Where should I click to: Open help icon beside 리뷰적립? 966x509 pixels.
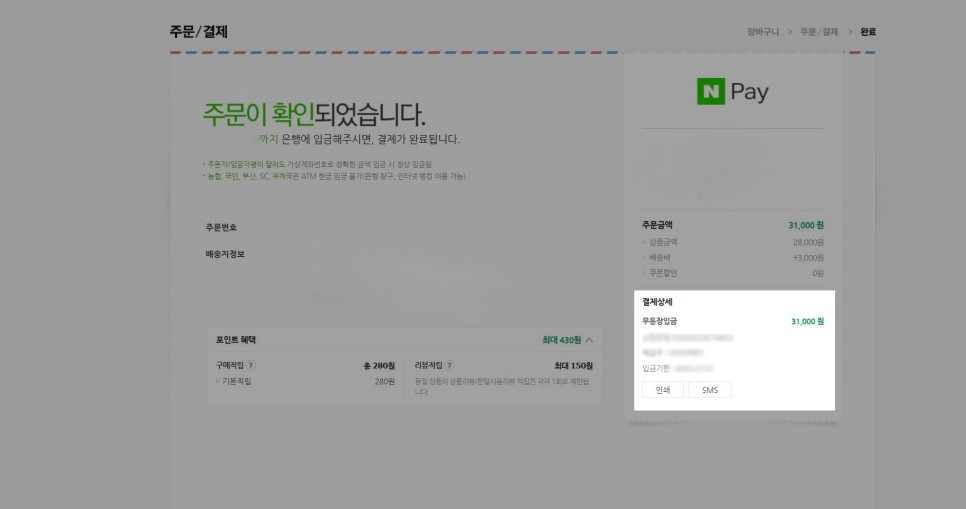click(x=450, y=365)
